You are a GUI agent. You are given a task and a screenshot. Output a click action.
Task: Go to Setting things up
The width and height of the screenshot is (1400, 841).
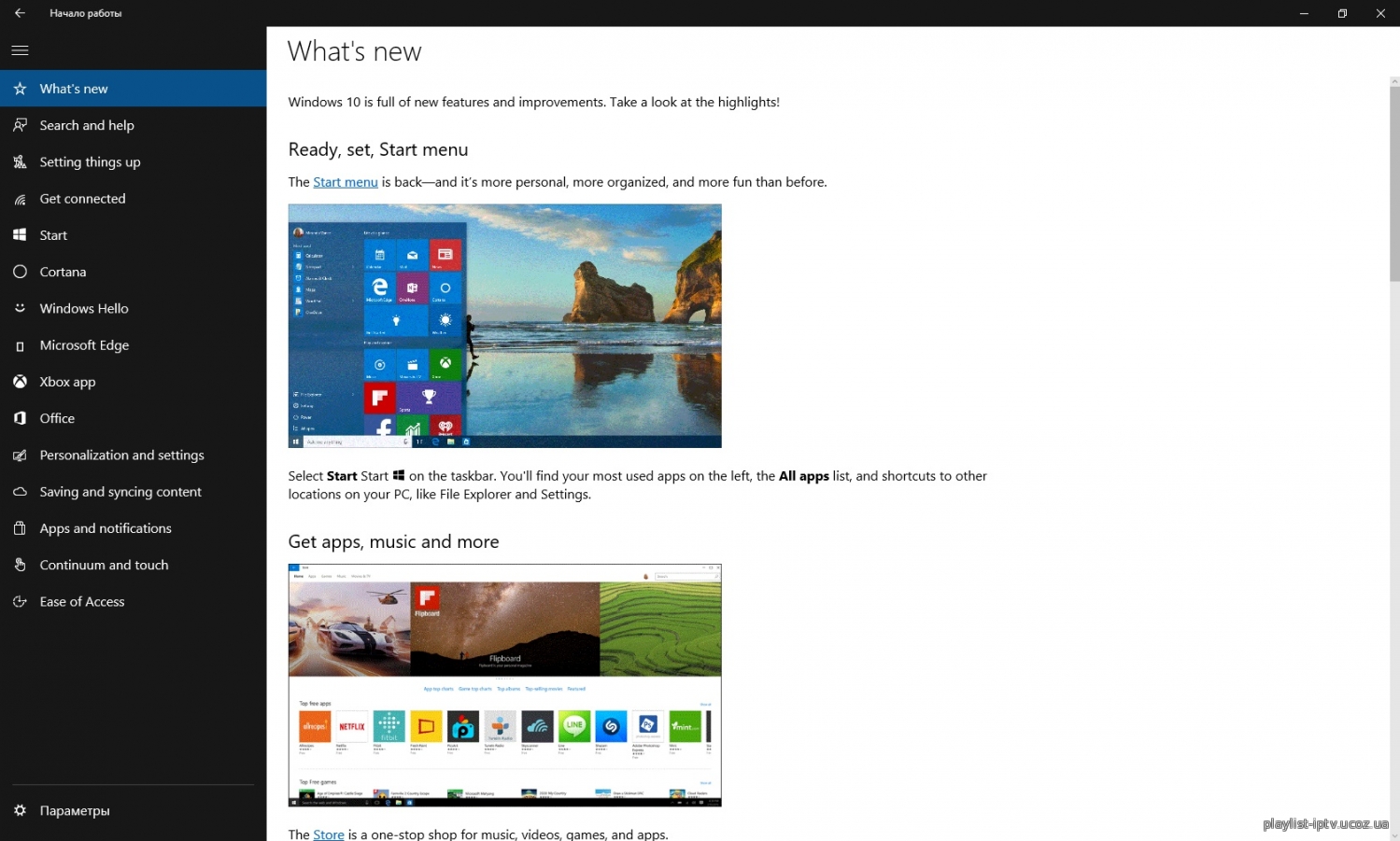point(133,161)
